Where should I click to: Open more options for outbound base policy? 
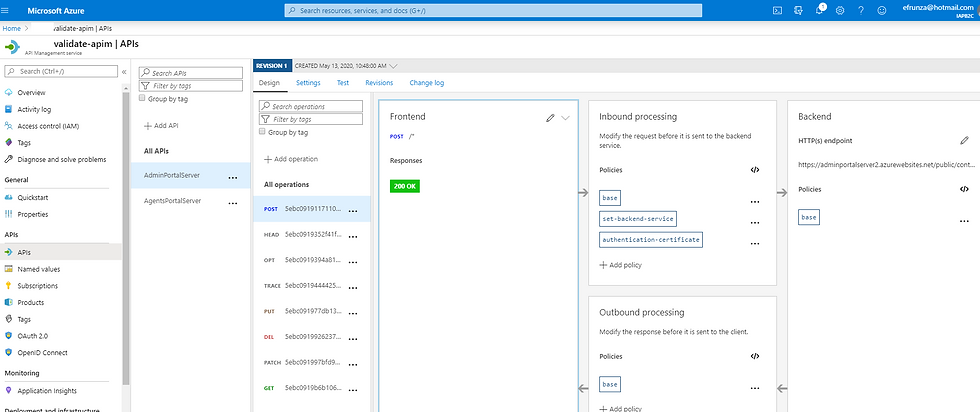point(754,388)
